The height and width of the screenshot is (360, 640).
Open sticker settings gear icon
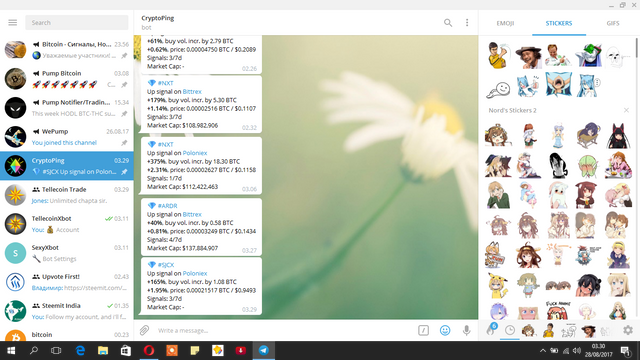(x=628, y=330)
